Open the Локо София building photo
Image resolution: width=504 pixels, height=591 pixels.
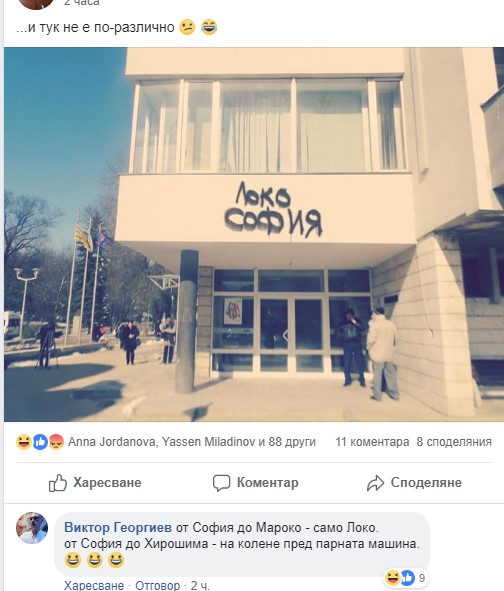click(x=254, y=234)
